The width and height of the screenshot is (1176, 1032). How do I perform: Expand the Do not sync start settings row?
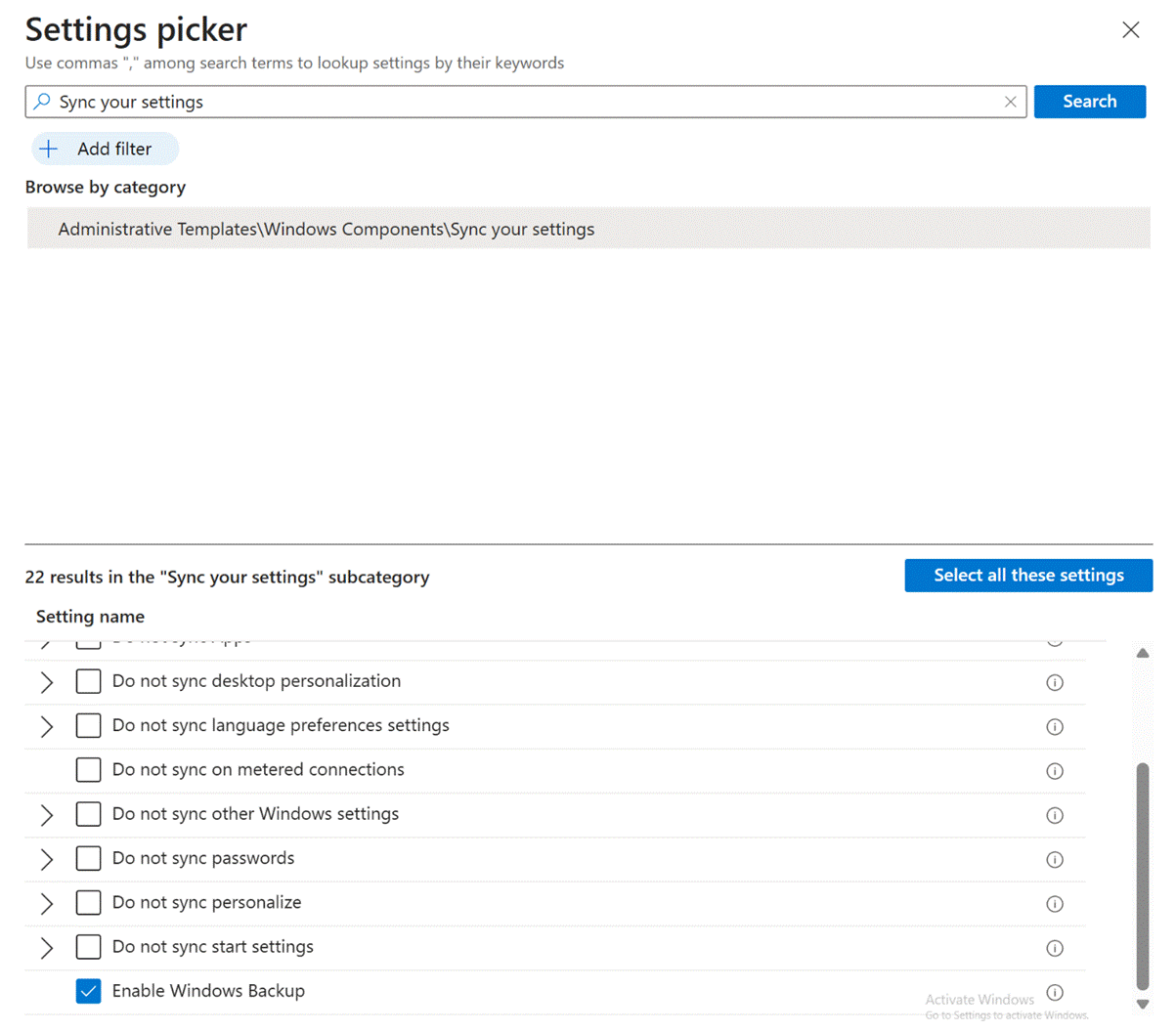47,947
